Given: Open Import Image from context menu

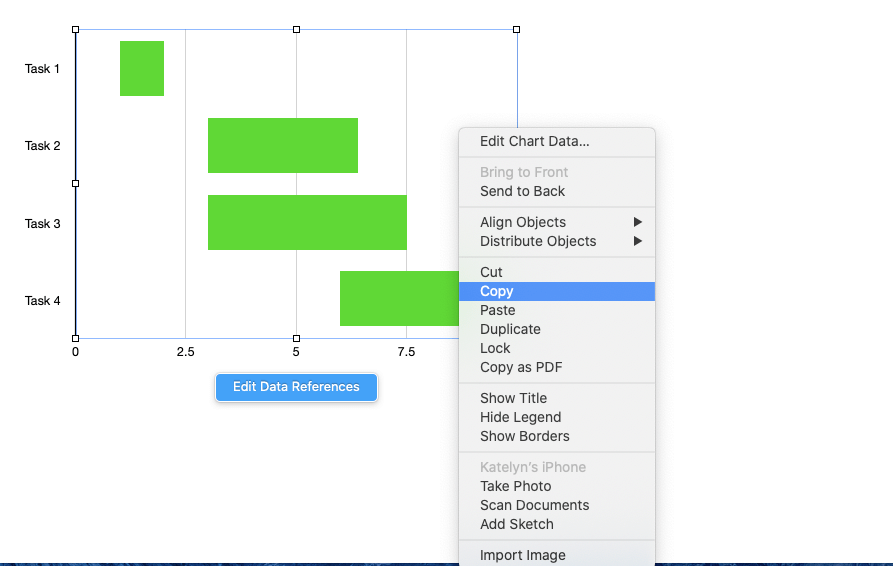Looking at the screenshot, I should click(522, 555).
